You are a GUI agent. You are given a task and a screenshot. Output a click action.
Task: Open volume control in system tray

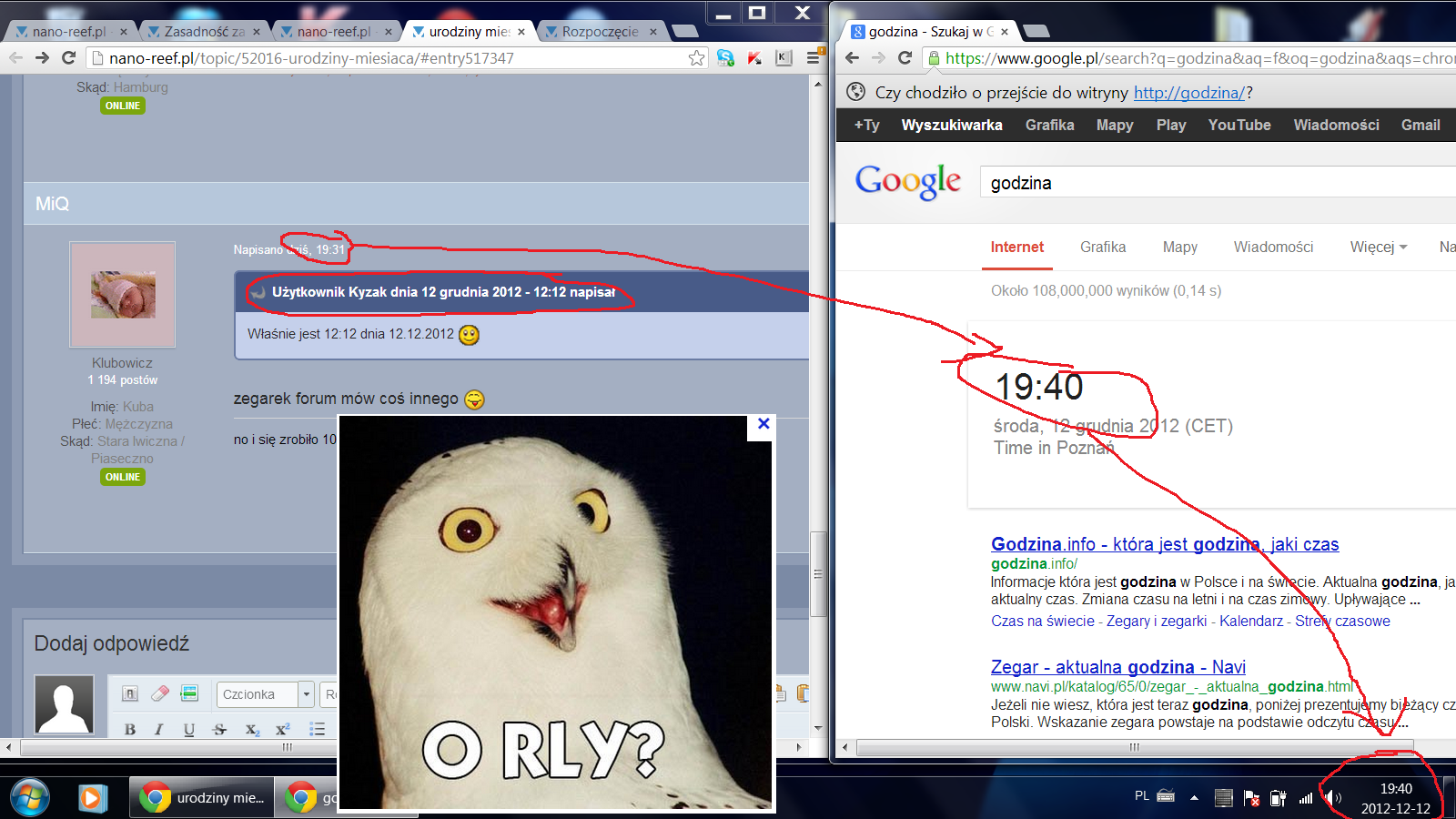[1333, 798]
